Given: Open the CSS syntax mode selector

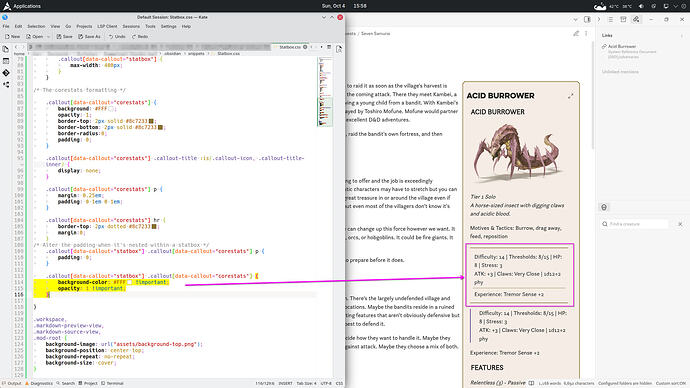Looking at the screenshot, I should [x=339, y=384].
